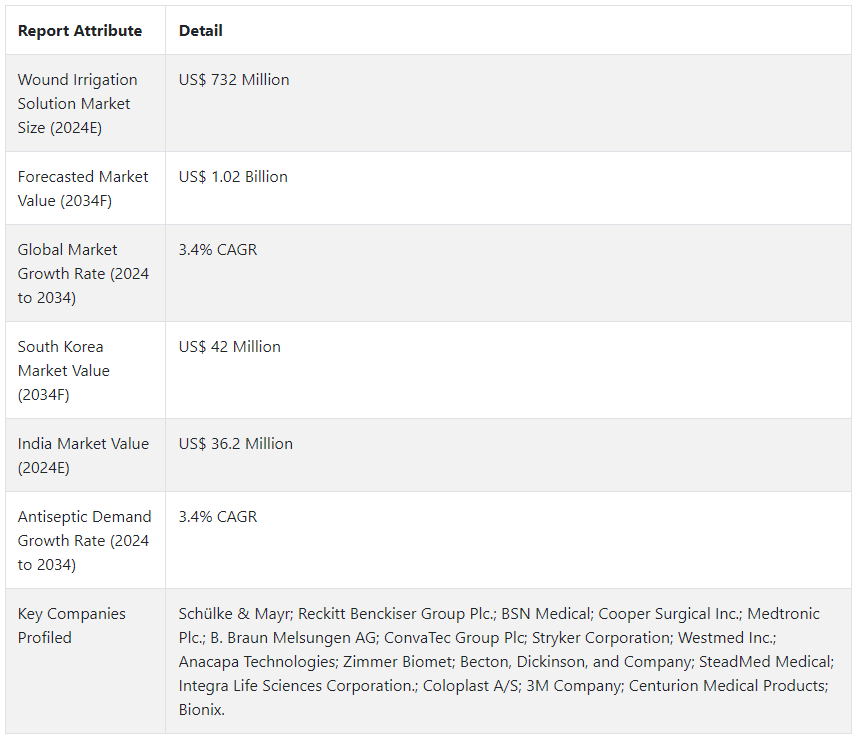The image size is (855, 736).
Task: Click Anacapa Technologies in companies list
Action: tap(257, 662)
